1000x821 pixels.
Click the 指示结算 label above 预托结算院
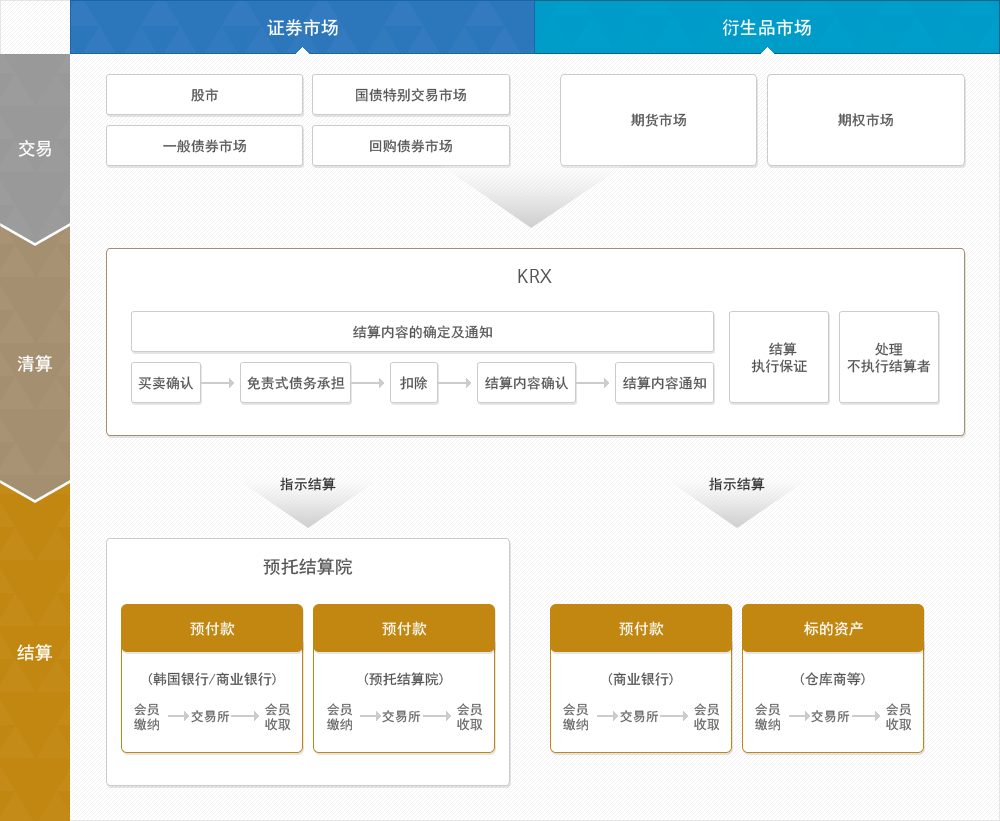(x=307, y=484)
